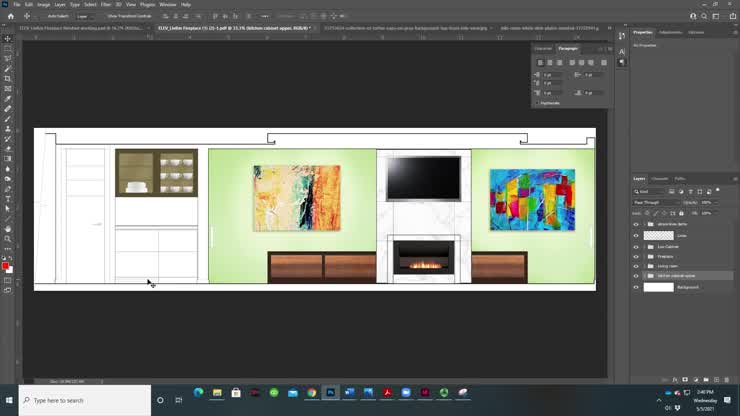Viewport: 740px width, 416px height.
Task: Toggle the Auto-Select checkbox
Action: coord(45,16)
